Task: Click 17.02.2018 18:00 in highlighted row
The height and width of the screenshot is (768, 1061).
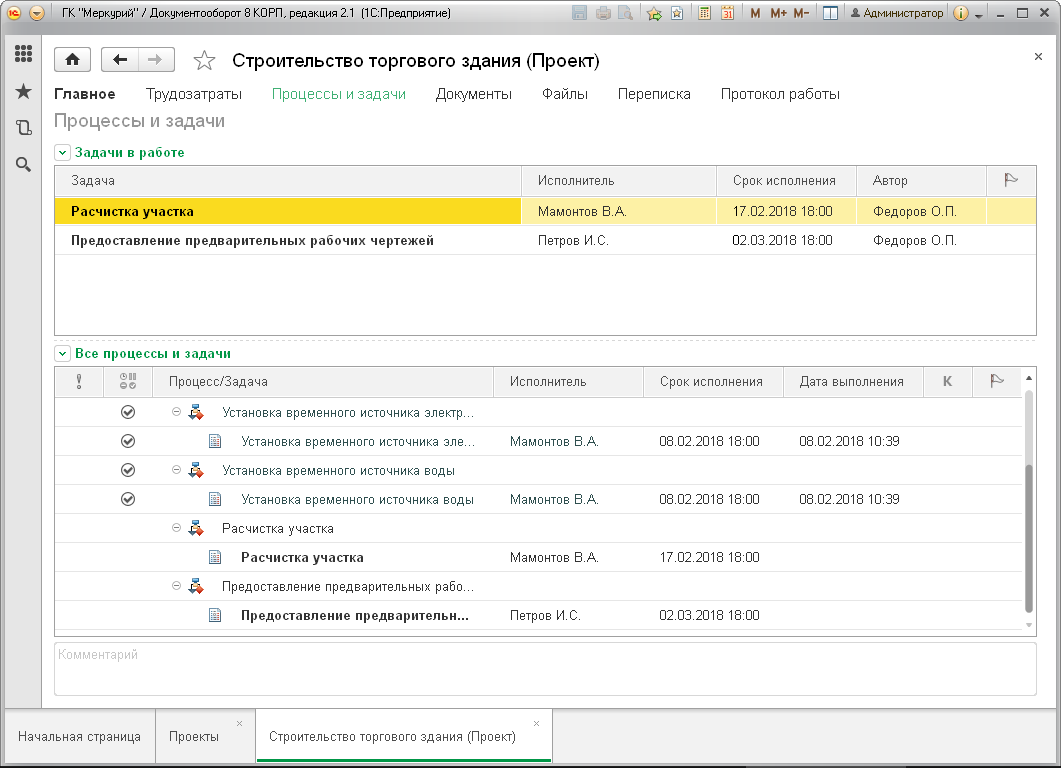Action: point(782,211)
